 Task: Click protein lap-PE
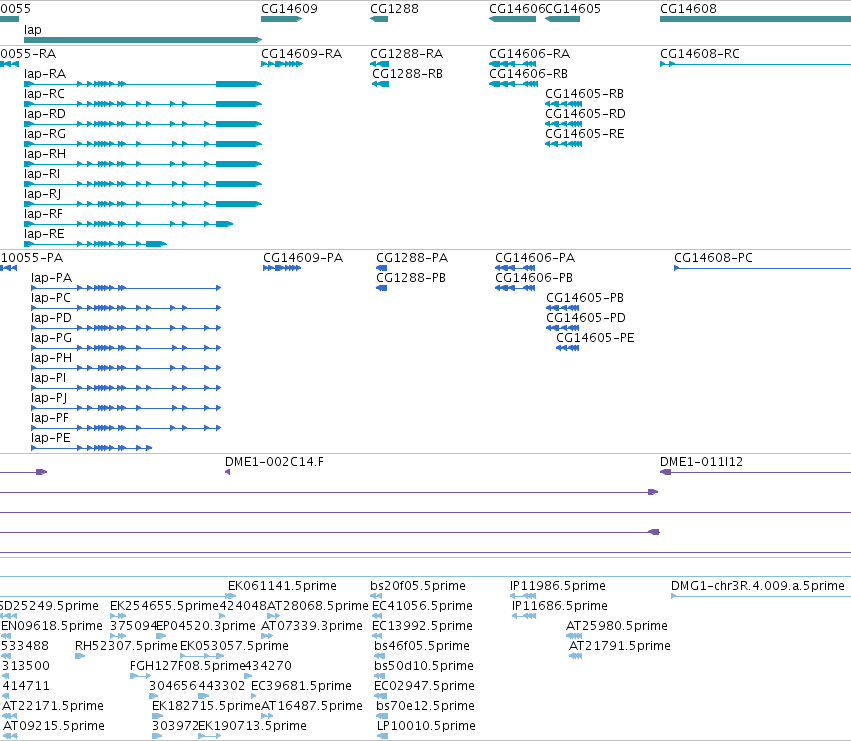51,439
